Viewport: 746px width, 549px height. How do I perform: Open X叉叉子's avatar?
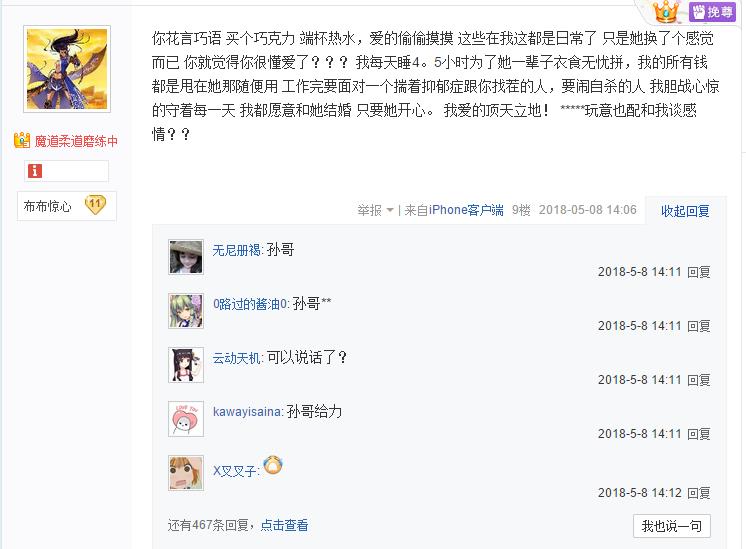(x=186, y=473)
